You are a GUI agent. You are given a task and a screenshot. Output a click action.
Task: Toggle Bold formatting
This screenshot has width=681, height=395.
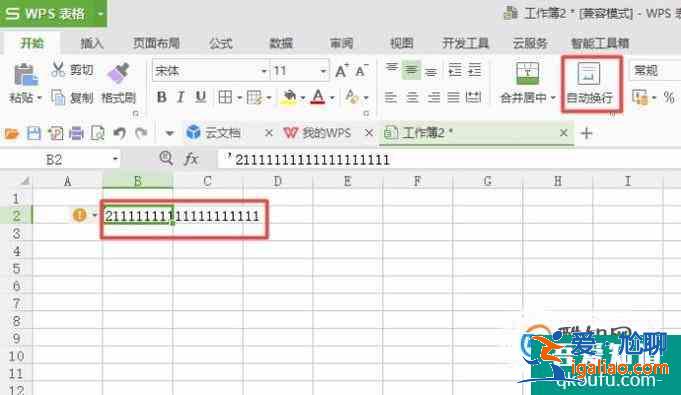pyautogui.click(x=162, y=97)
